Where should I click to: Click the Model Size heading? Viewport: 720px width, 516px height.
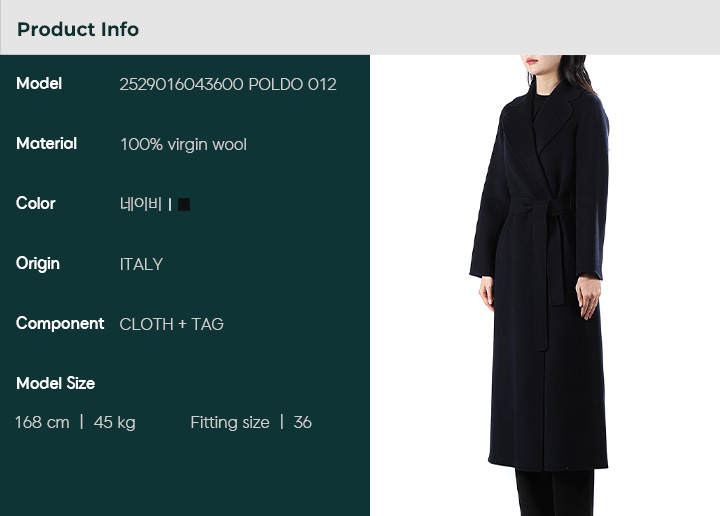tap(55, 383)
